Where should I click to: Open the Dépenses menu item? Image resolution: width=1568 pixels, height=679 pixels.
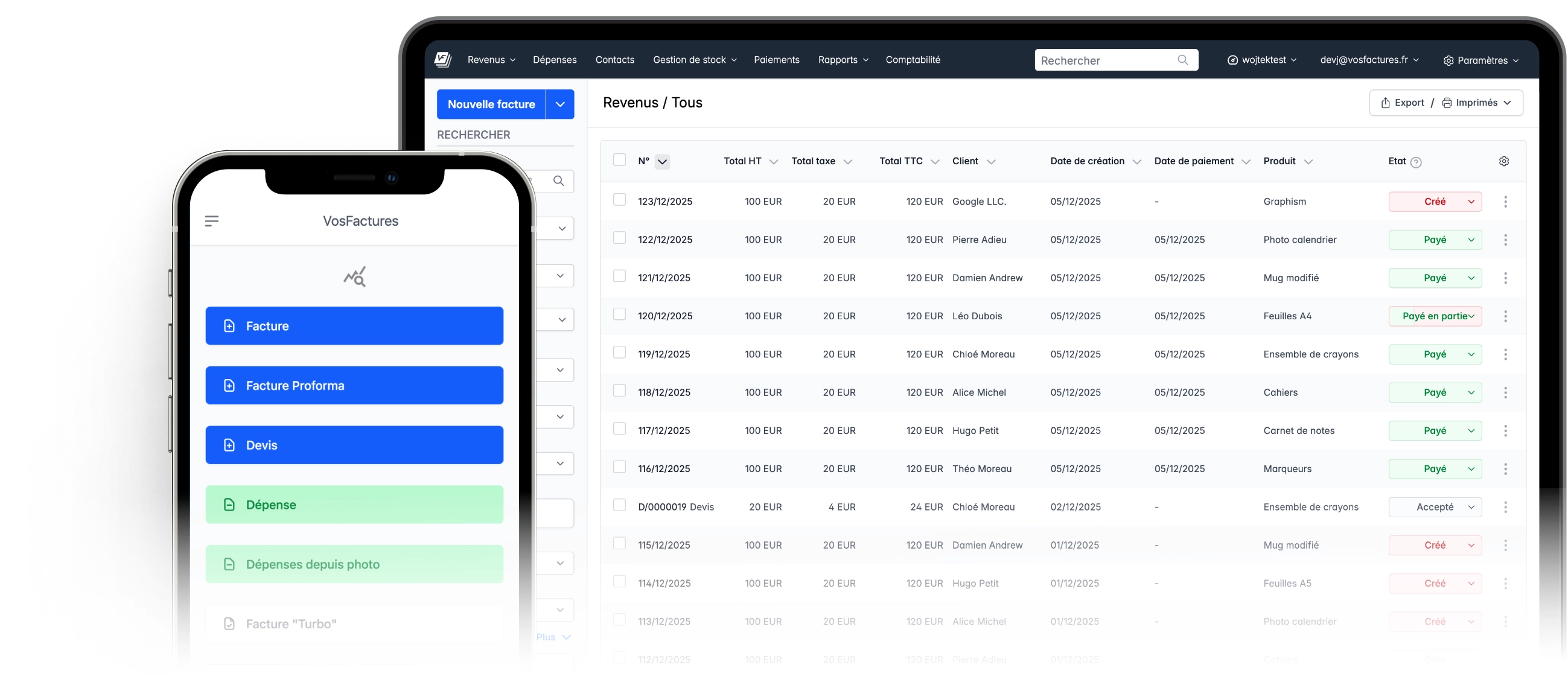(555, 60)
